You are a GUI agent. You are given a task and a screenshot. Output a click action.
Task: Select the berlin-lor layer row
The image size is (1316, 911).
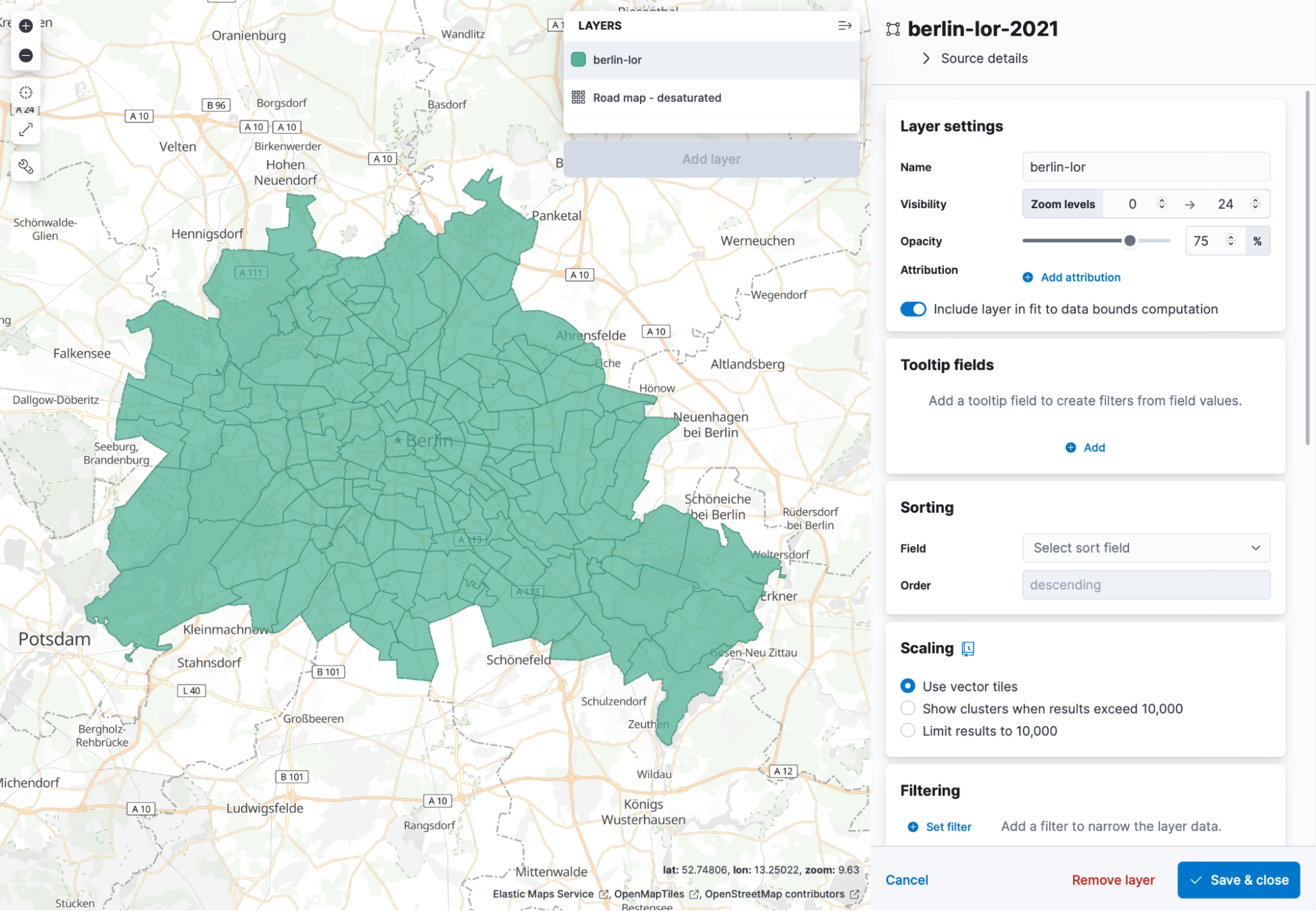click(712, 60)
